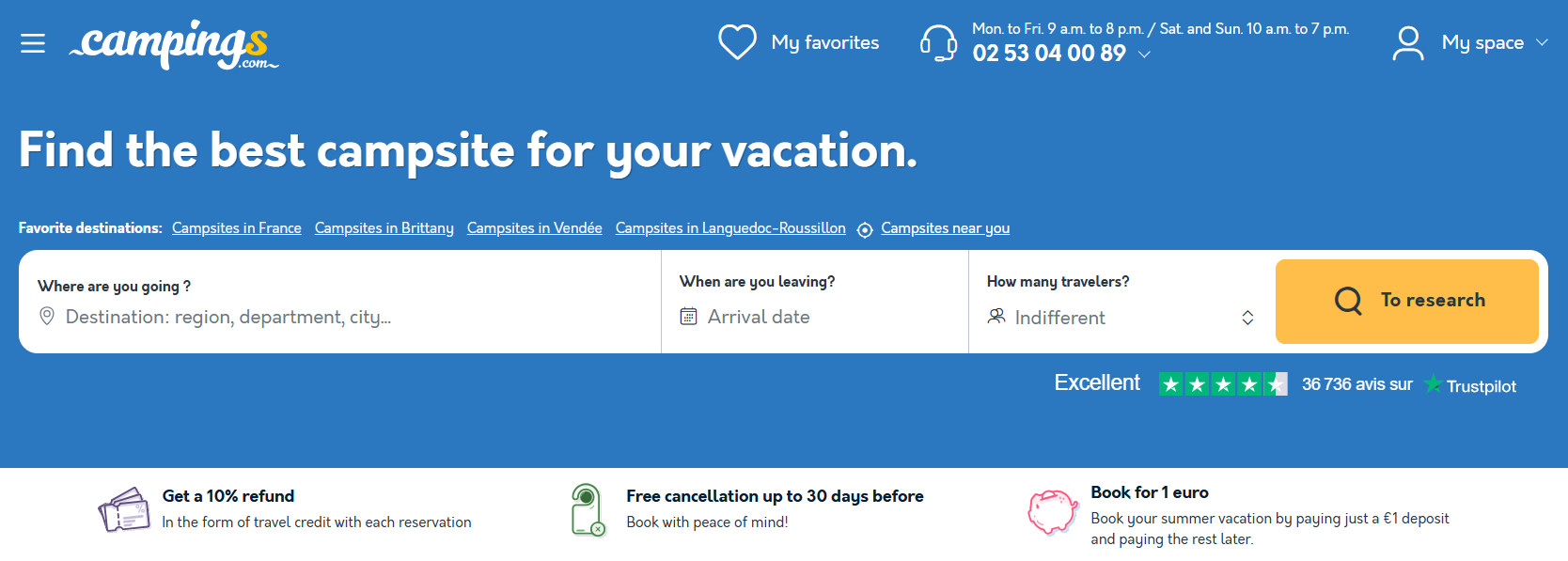The height and width of the screenshot is (561, 1568).
Task: Click the piggy bank icon
Action: tap(1052, 512)
